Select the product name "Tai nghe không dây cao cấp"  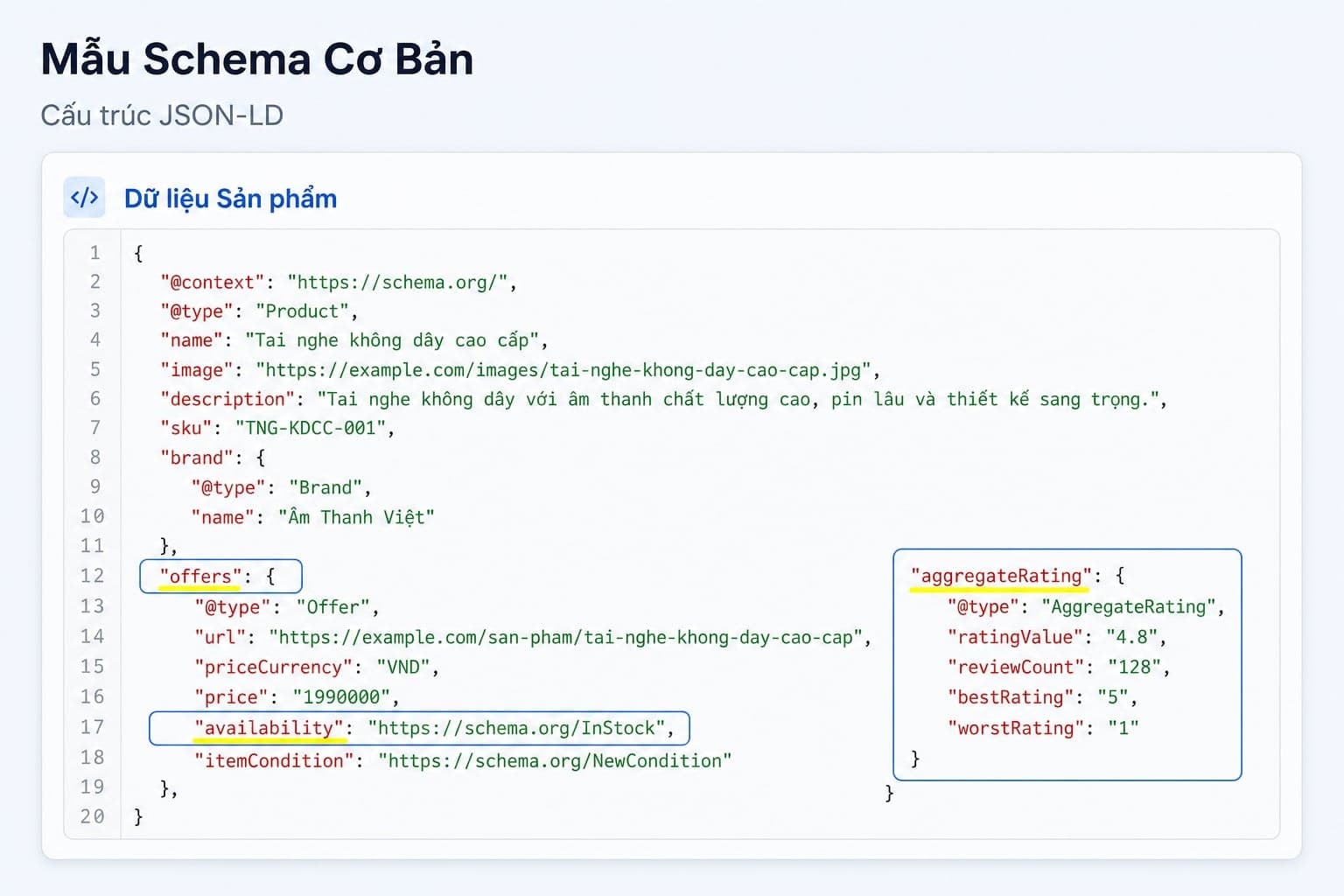(391, 340)
